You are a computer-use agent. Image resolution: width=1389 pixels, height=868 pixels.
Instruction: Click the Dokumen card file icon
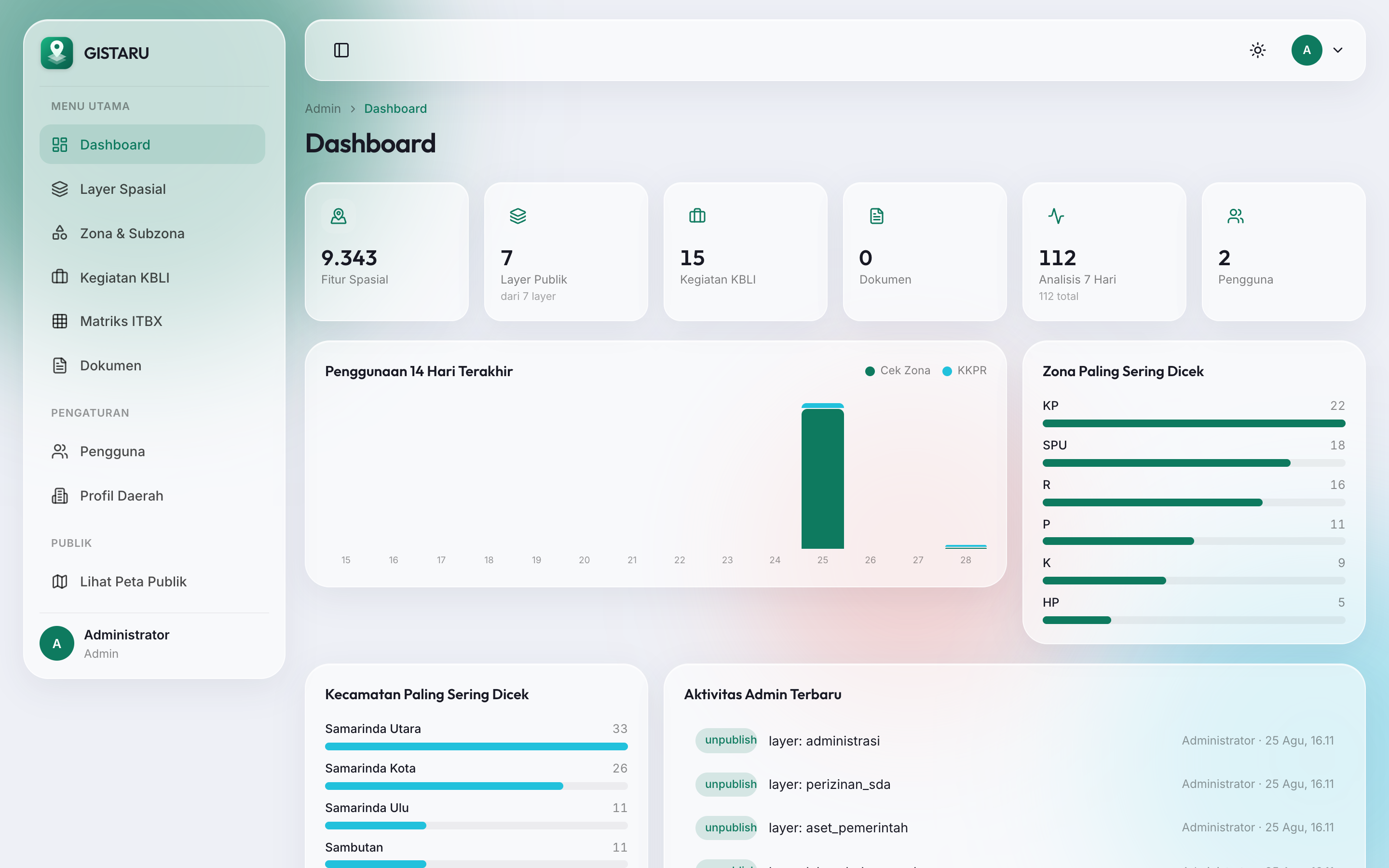(x=876, y=216)
